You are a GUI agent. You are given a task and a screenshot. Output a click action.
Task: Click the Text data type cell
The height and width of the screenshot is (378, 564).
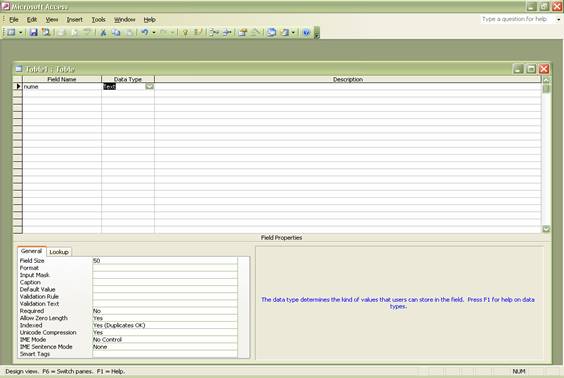[x=124, y=86]
